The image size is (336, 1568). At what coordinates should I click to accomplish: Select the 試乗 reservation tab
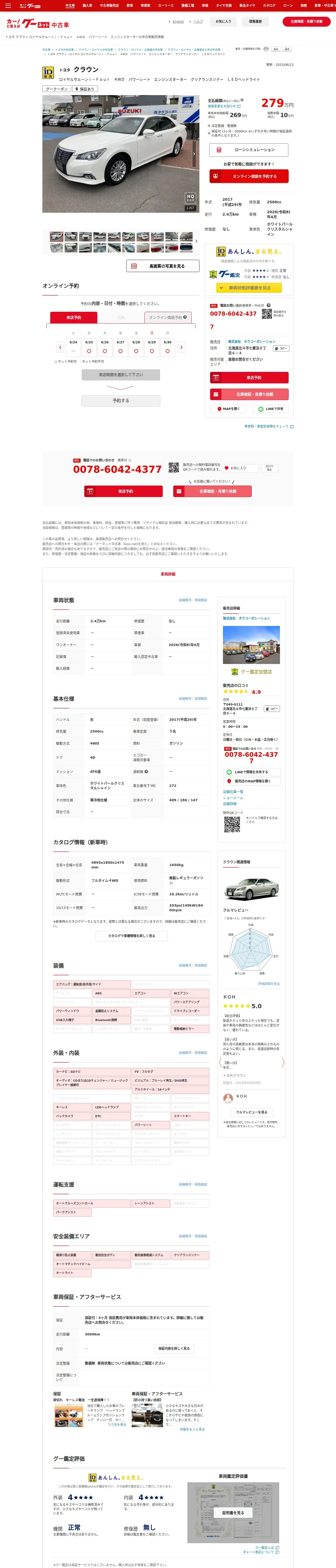click(121, 317)
